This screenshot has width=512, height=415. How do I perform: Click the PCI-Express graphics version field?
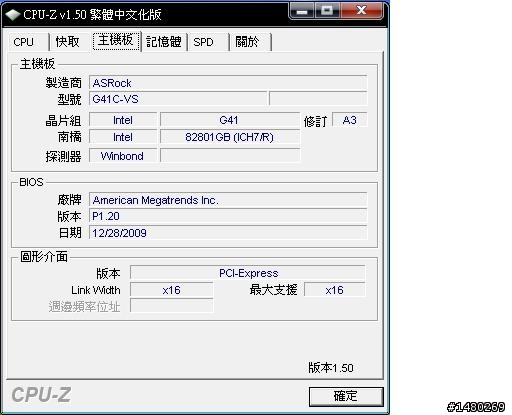pyautogui.click(x=248, y=273)
